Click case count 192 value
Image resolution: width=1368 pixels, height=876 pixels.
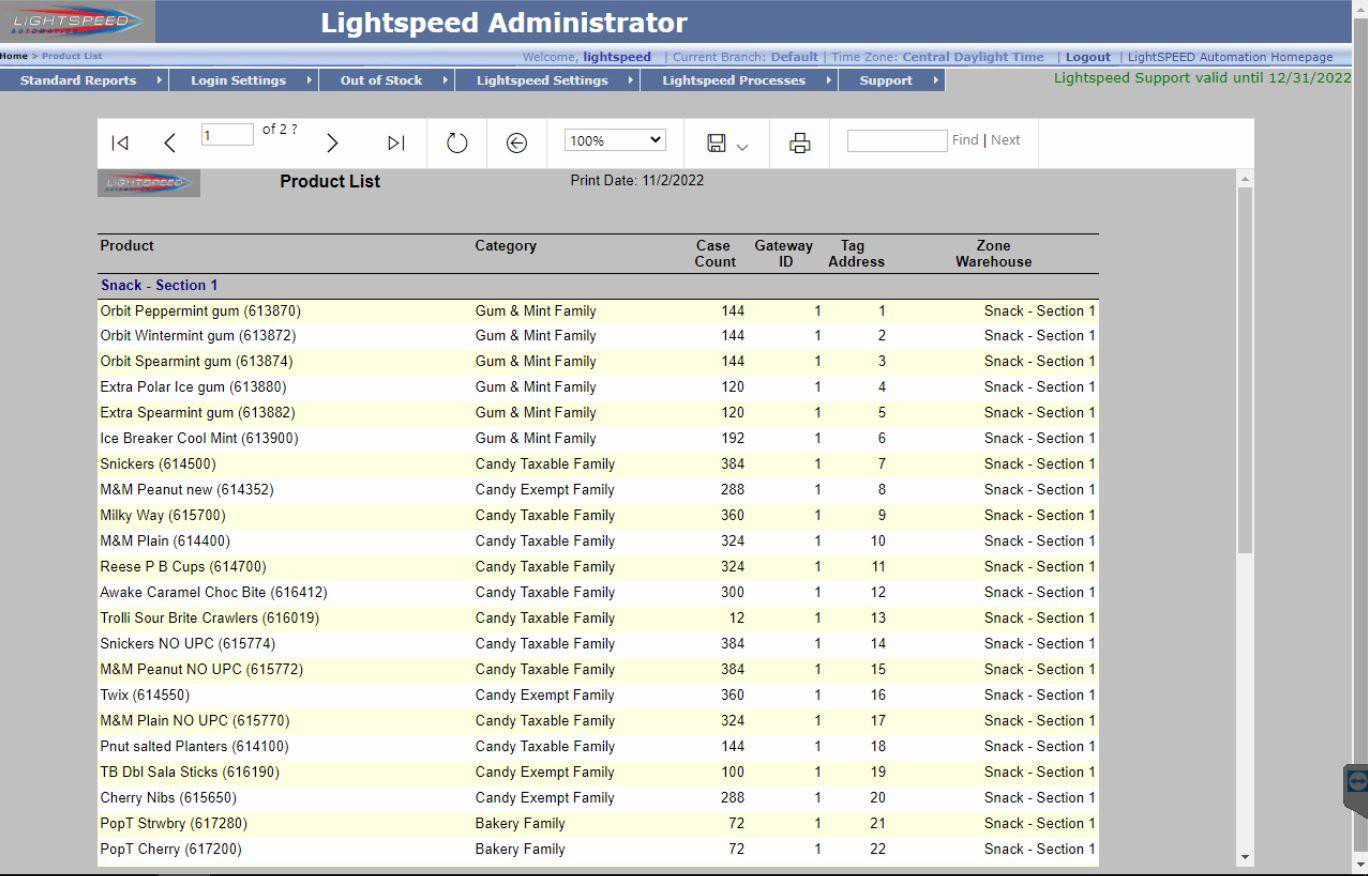pyautogui.click(x=733, y=438)
